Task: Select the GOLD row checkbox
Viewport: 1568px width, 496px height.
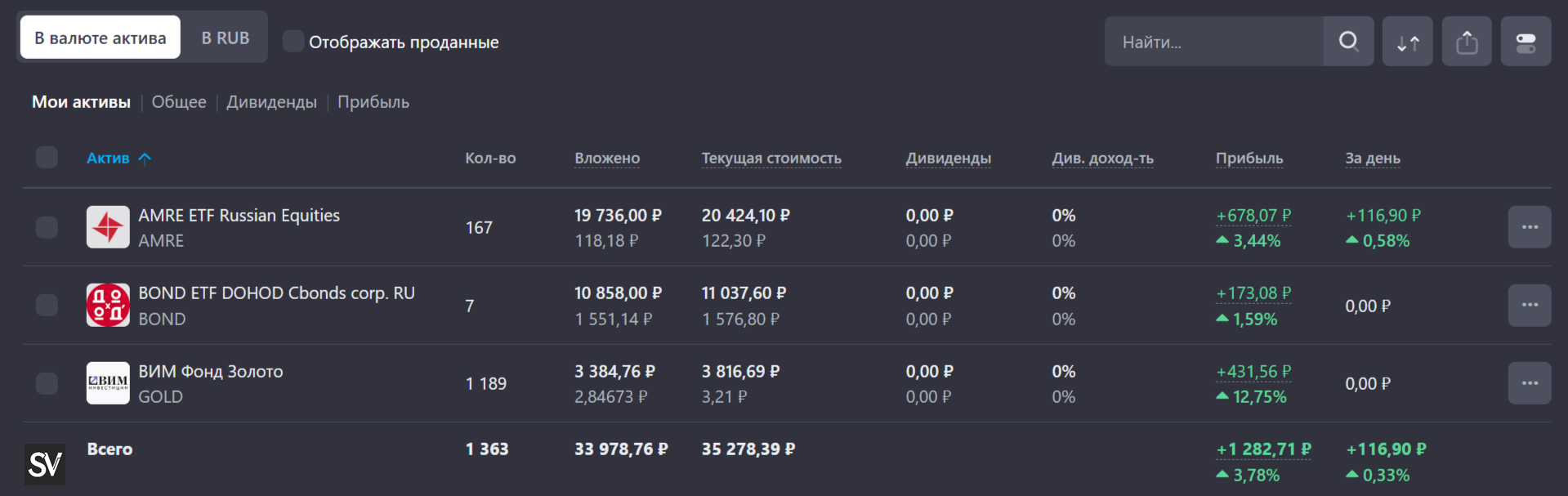Action: (47, 383)
